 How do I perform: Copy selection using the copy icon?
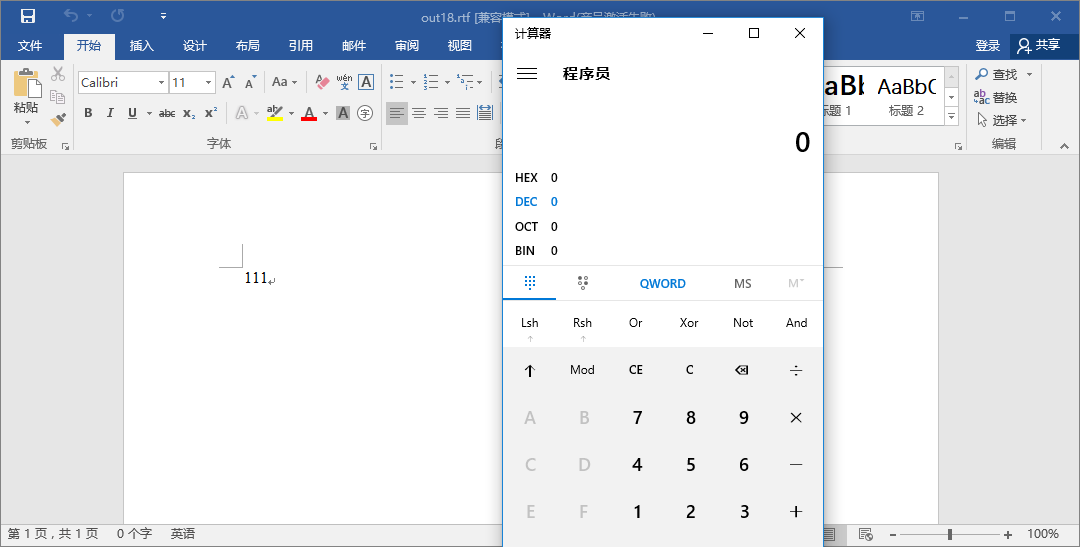tap(58, 96)
